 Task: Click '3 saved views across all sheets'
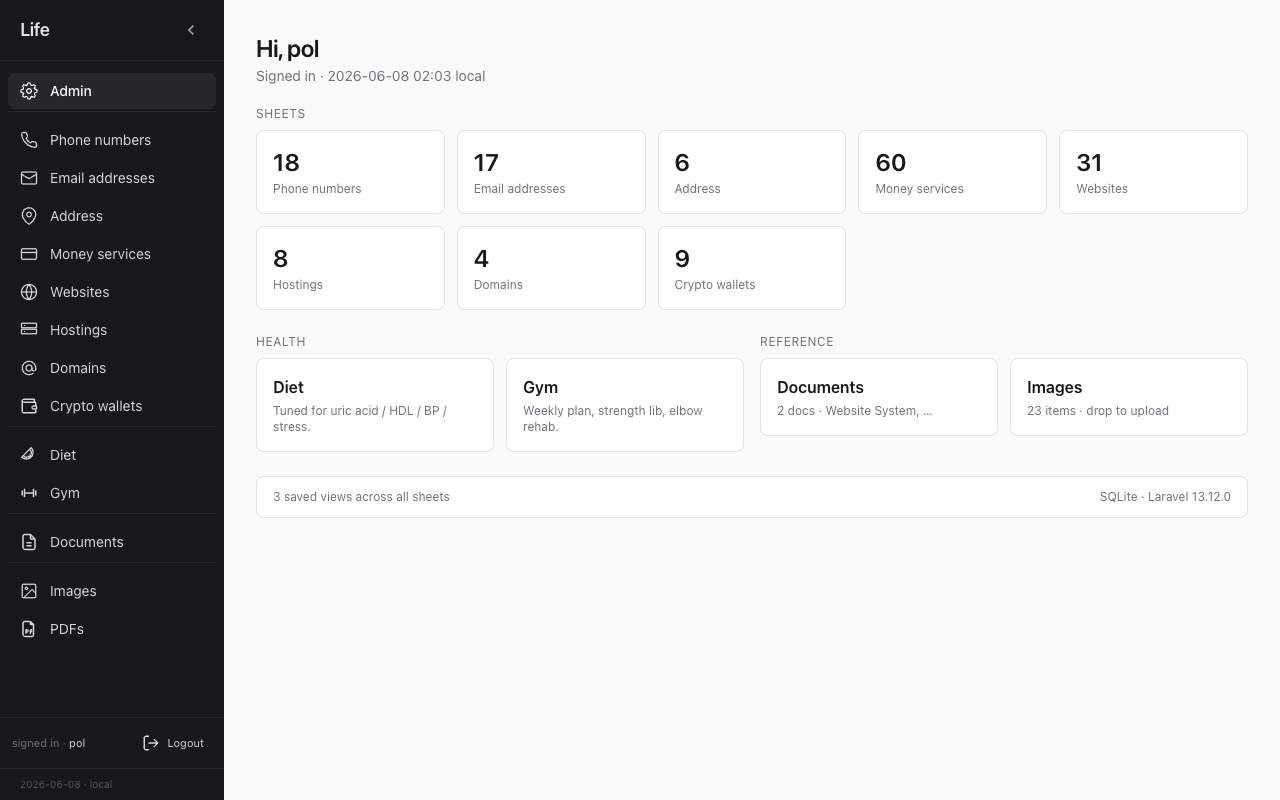361,497
